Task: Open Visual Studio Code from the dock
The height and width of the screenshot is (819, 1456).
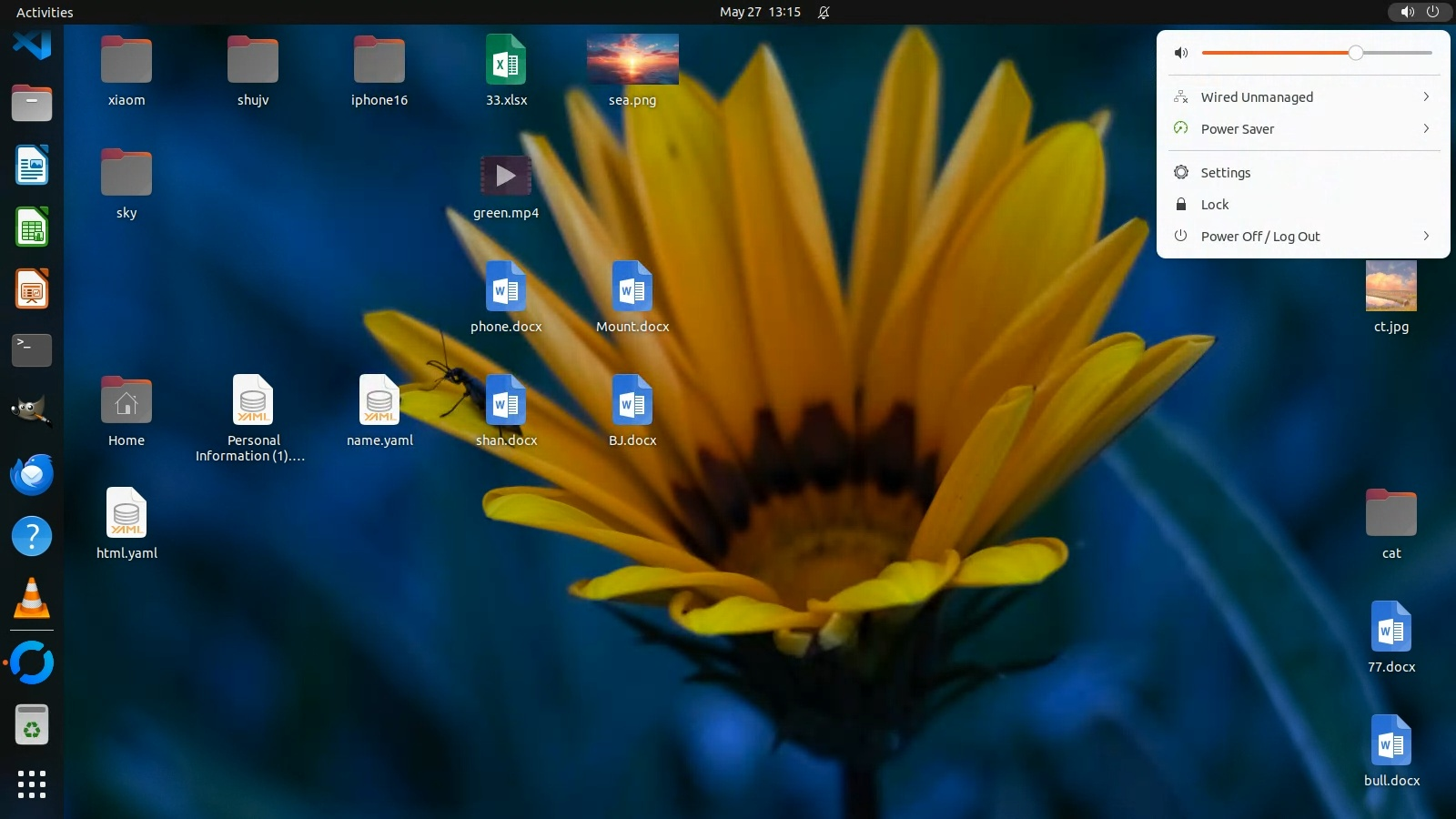Action: [x=32, y=43]
